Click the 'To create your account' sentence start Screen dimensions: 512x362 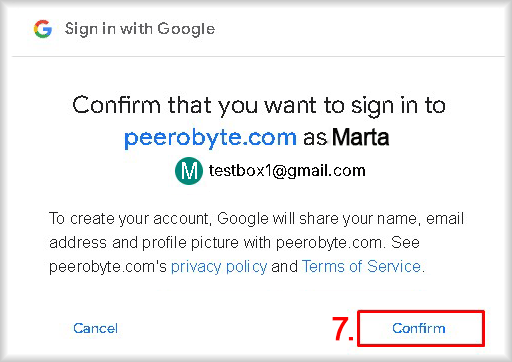pyautogui.click(x=130, y=219)
